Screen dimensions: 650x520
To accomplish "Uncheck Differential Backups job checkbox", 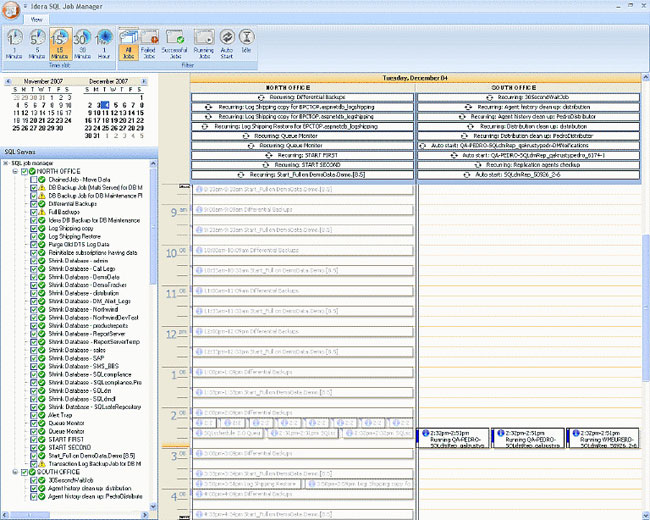I will tap(34, 204).
